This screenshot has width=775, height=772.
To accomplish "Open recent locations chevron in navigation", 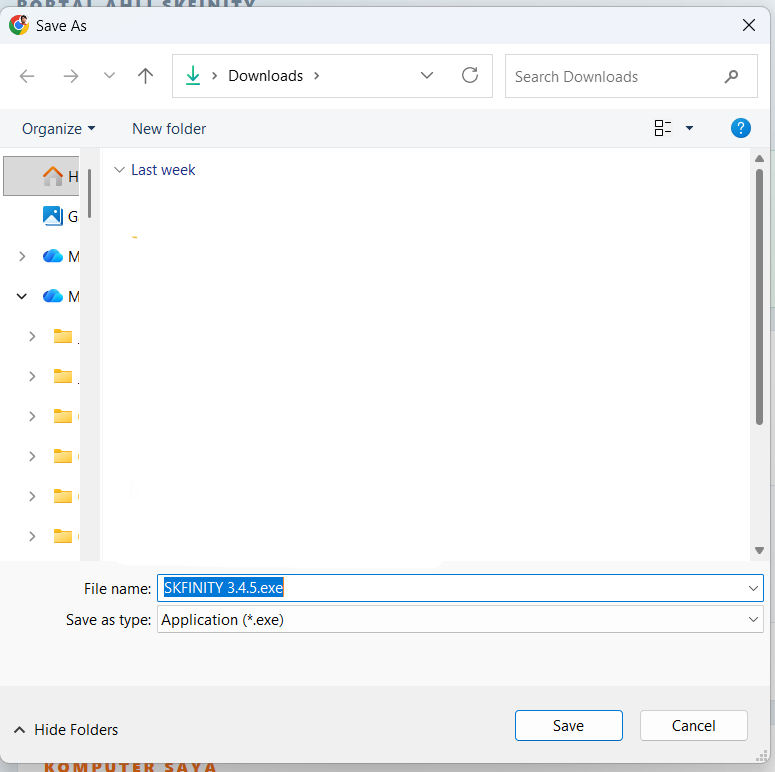I will point(109,76).
